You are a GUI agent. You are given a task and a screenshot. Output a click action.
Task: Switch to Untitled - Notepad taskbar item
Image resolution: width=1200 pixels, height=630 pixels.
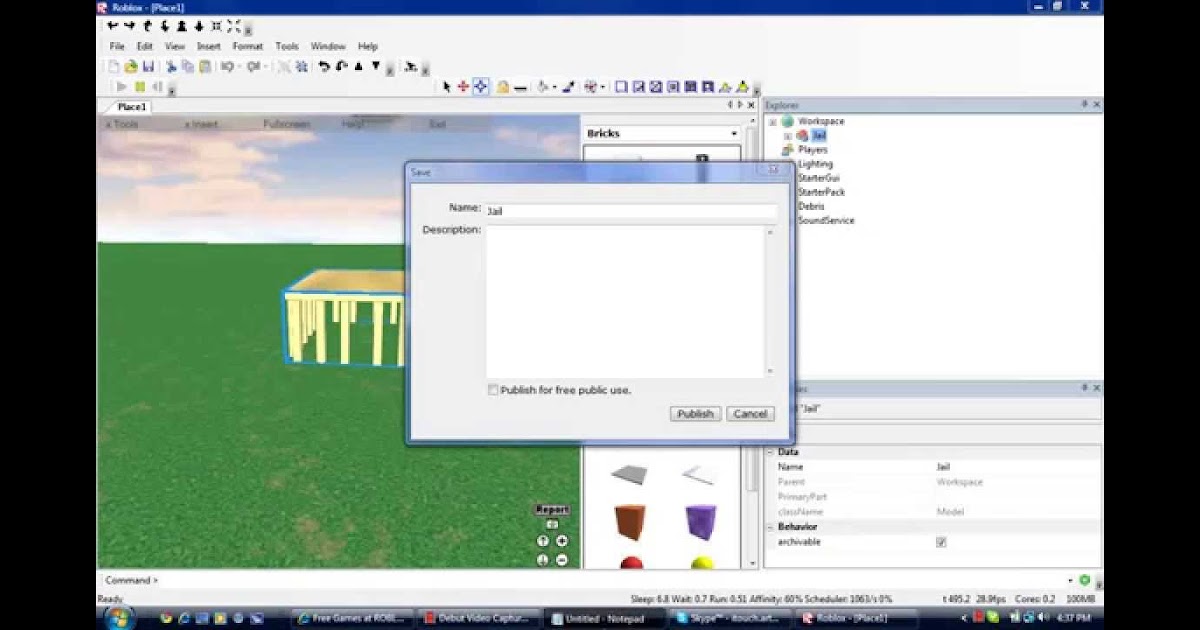[x=605, y=618]
